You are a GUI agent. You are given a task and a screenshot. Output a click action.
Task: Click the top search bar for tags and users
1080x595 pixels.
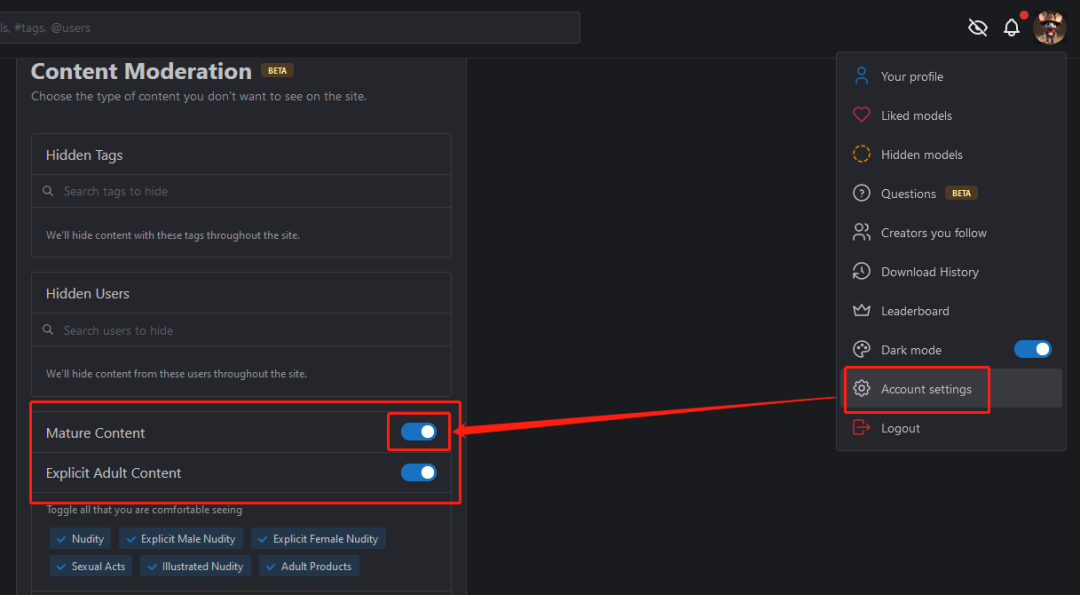click(289, 28)
